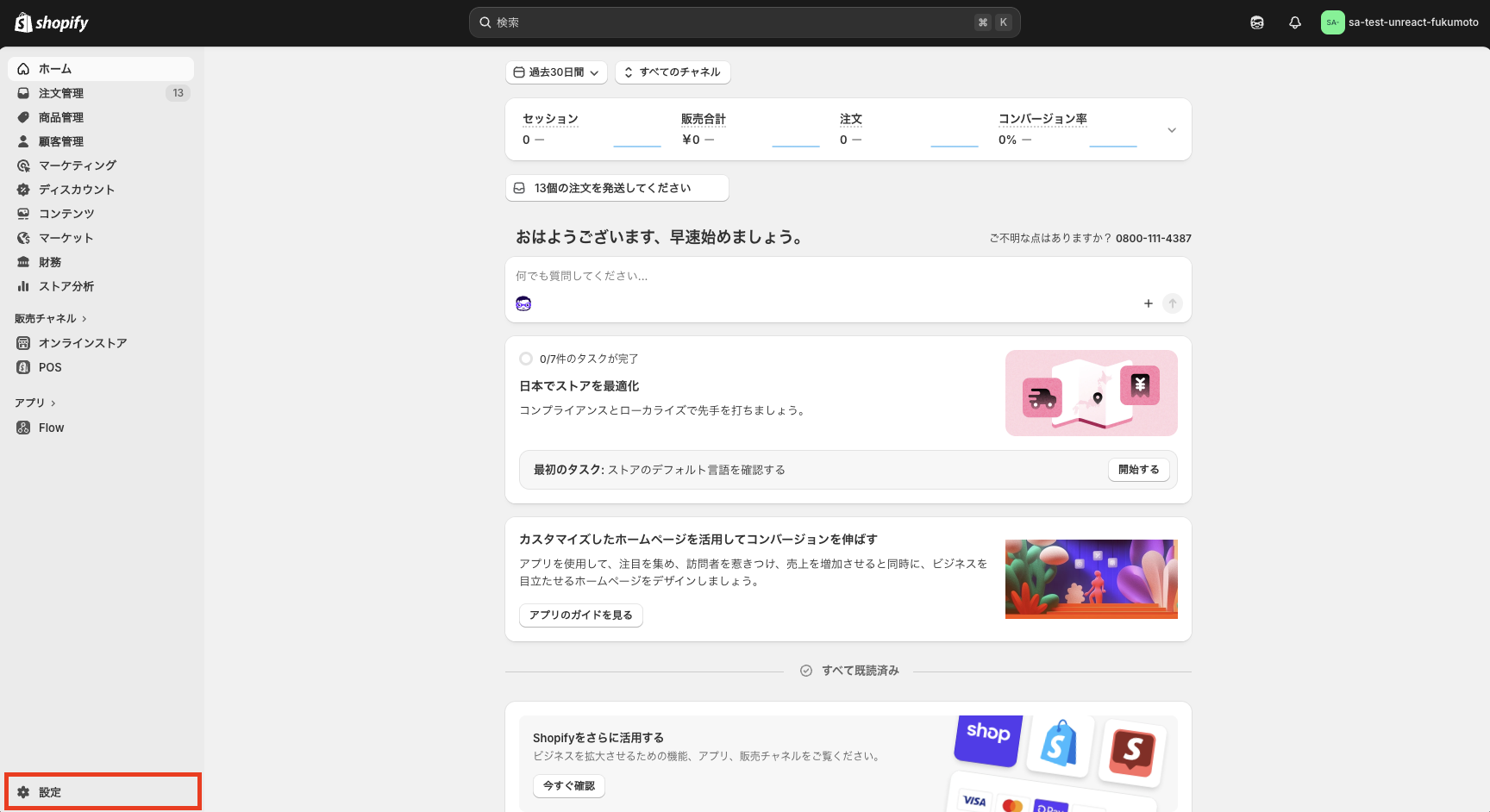Click the plus attach icon
Image resolution: width=1490 pixels, height=812 pixels.
(1149, 303)
